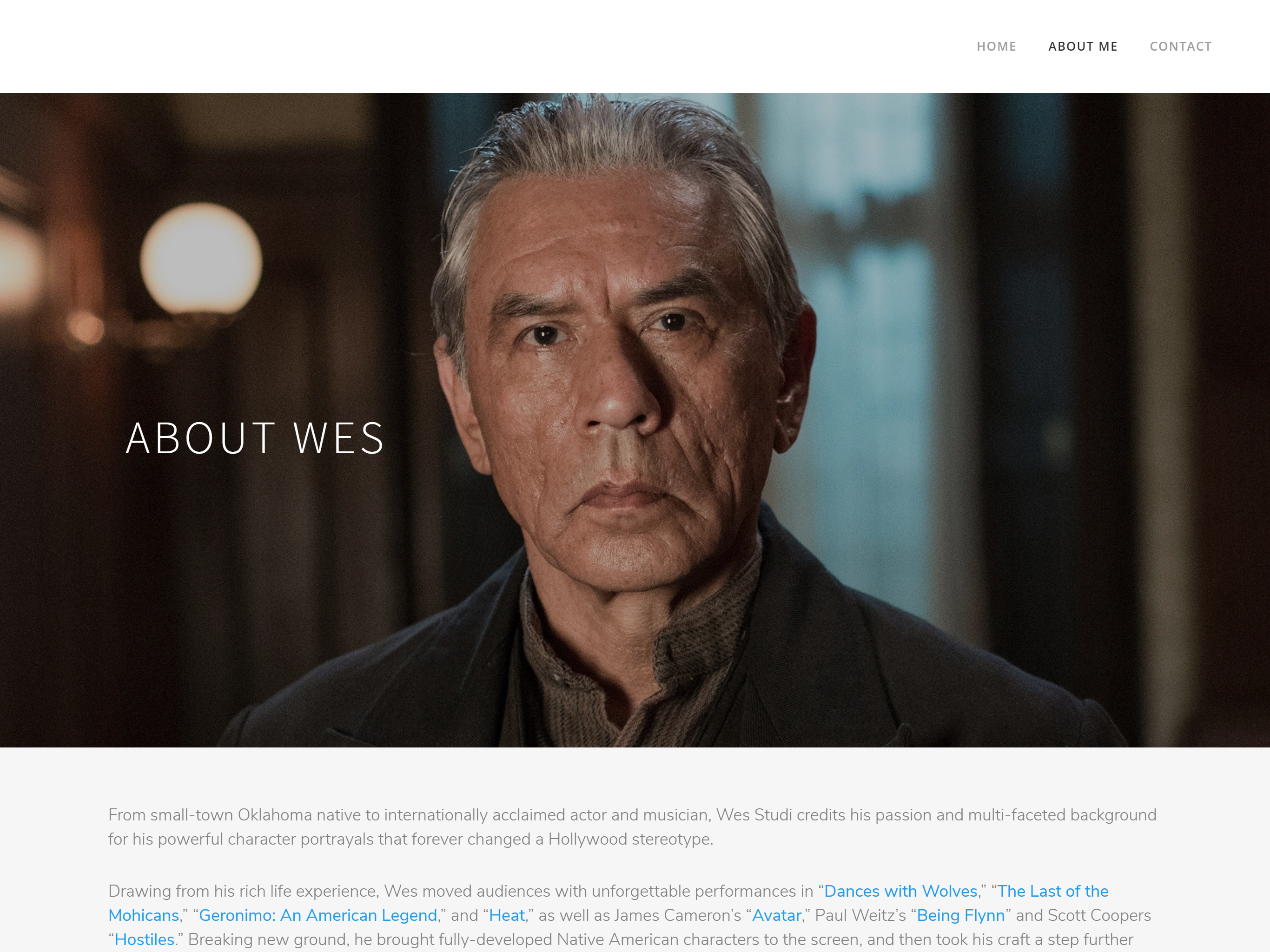This screenshot has height=952, width=1270.
Task: Open the HOME navigation item
Action: [x=996, y=46]
